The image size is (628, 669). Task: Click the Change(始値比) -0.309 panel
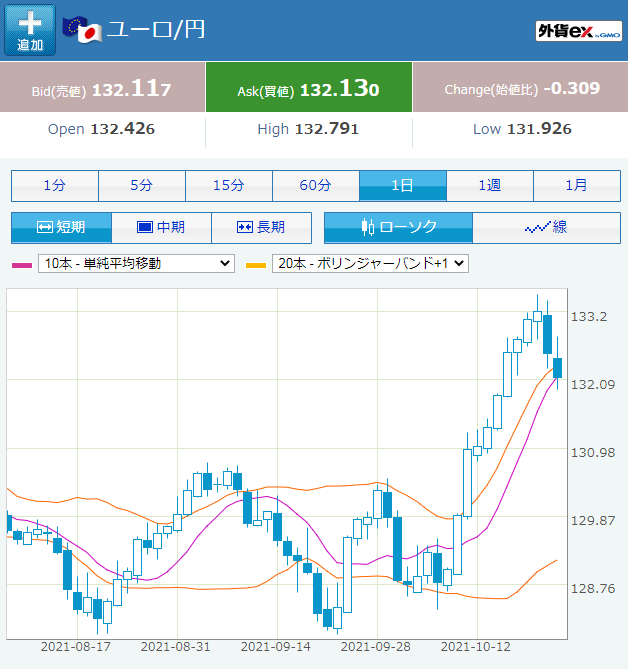pos(520,87)
